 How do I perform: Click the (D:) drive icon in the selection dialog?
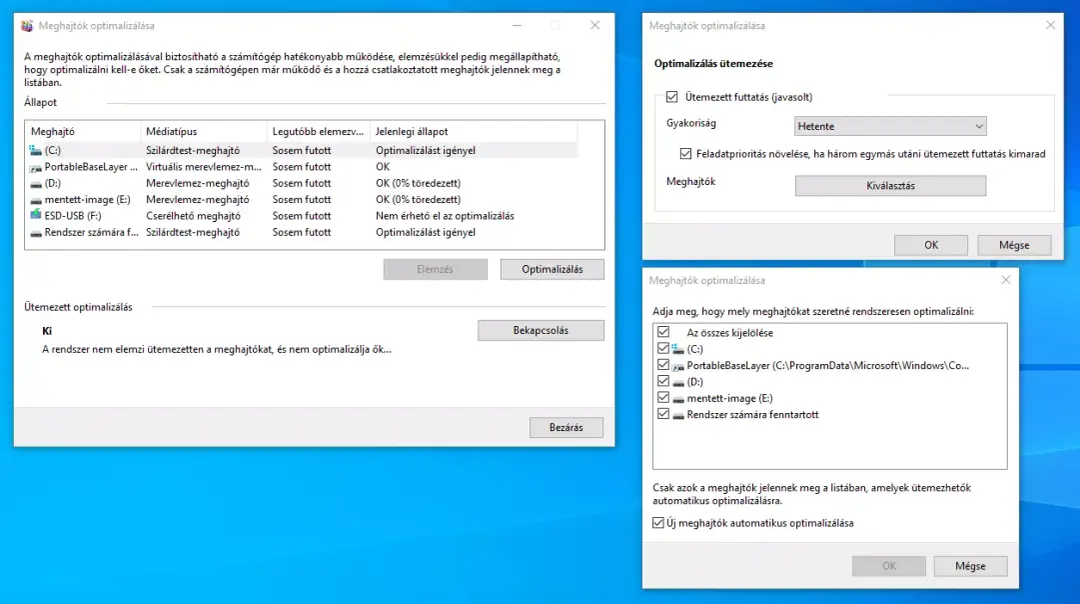(678, 382)
